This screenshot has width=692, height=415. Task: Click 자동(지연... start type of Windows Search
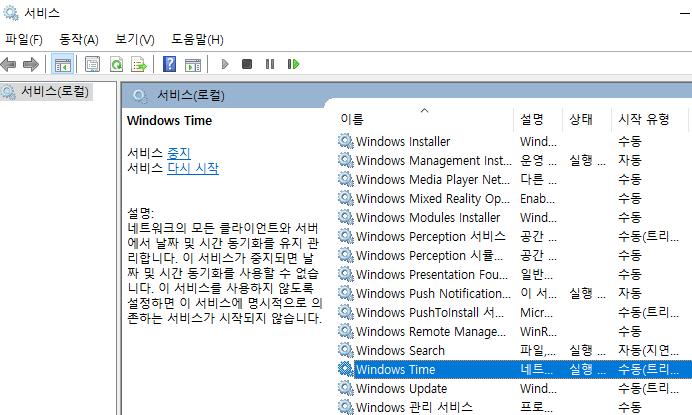[648, 351]
